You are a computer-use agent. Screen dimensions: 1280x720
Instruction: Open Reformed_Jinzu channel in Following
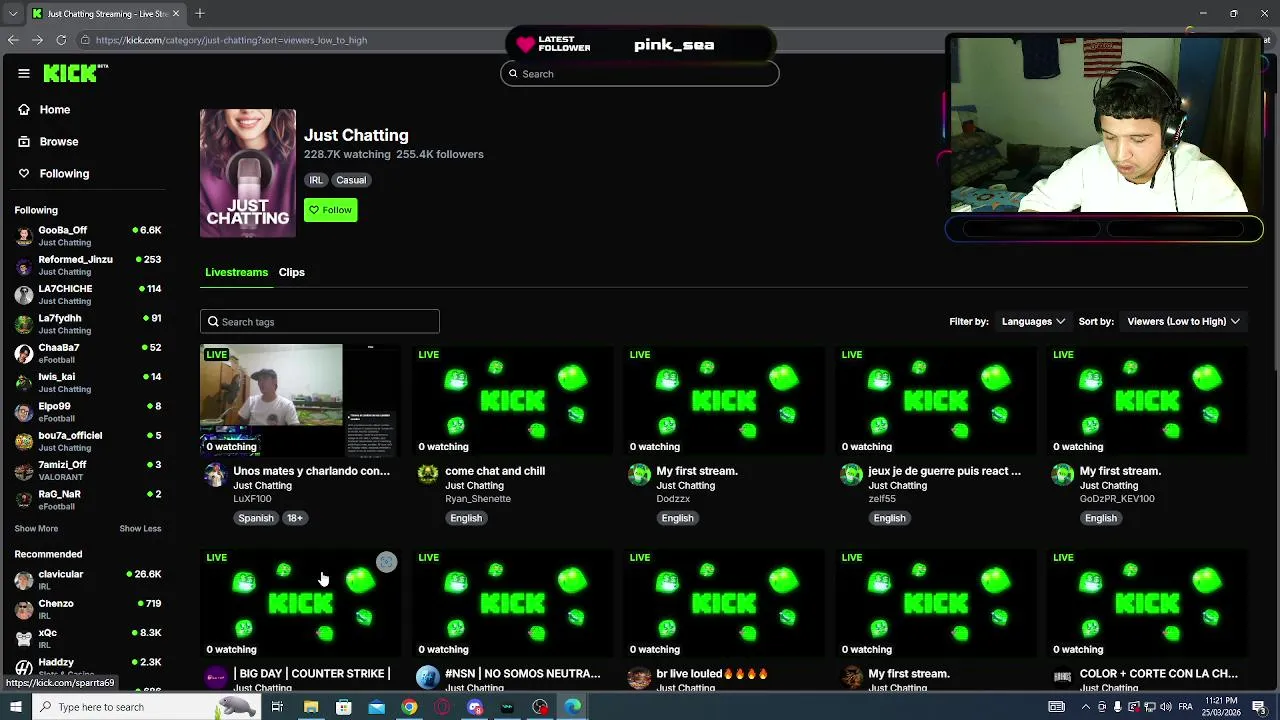coord(88,265)
